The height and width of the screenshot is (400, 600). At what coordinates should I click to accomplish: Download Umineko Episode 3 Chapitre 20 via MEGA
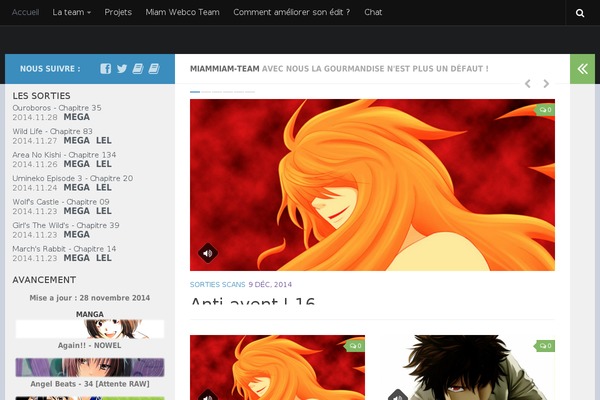click(x=77, y=188)
